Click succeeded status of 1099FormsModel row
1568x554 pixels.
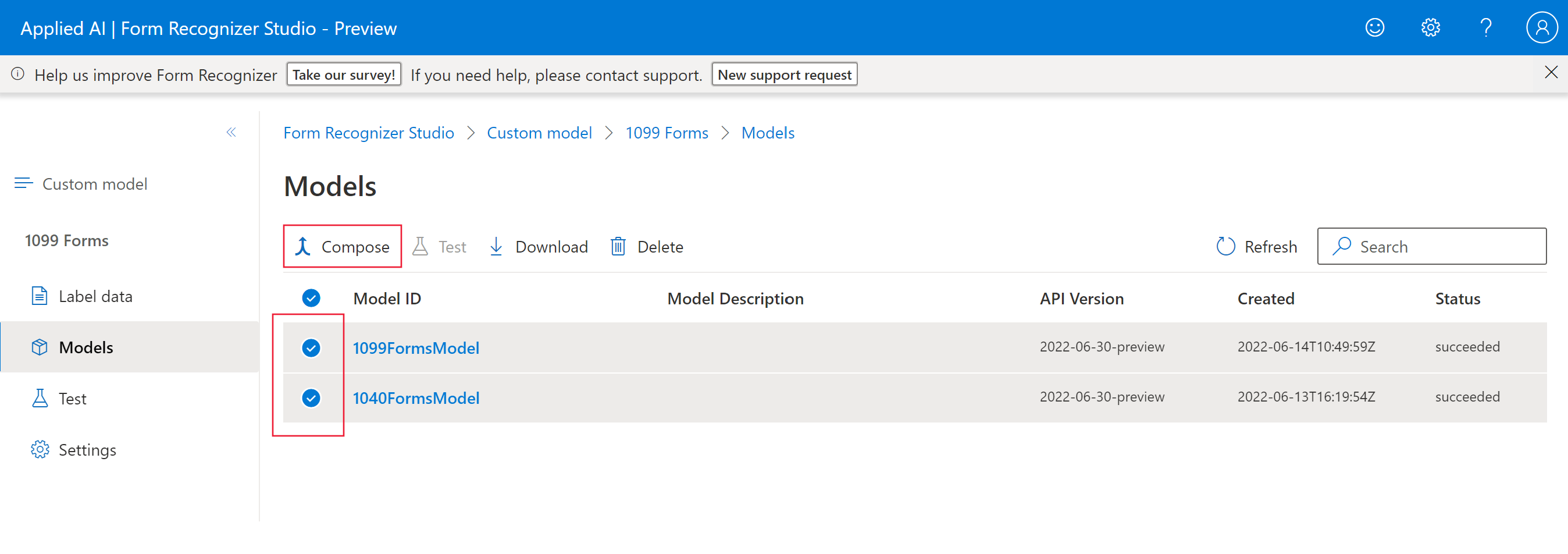pos(1467,346)
